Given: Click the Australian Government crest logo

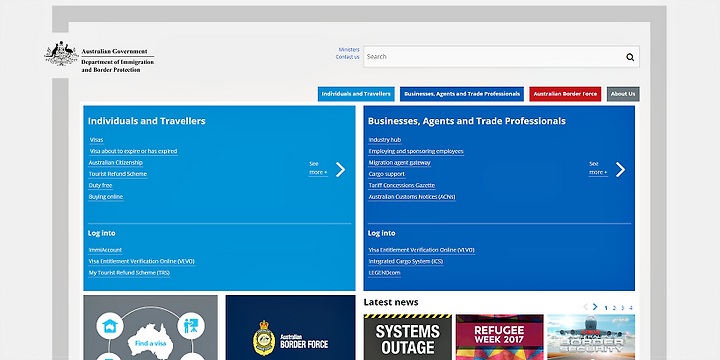Looking at the screenshot, I should [61, 53].
